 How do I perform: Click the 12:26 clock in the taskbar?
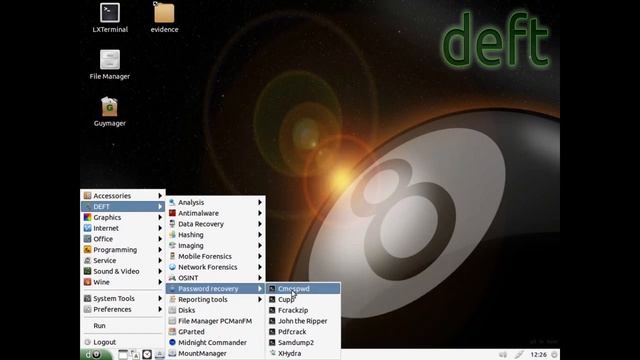point(538,355)
